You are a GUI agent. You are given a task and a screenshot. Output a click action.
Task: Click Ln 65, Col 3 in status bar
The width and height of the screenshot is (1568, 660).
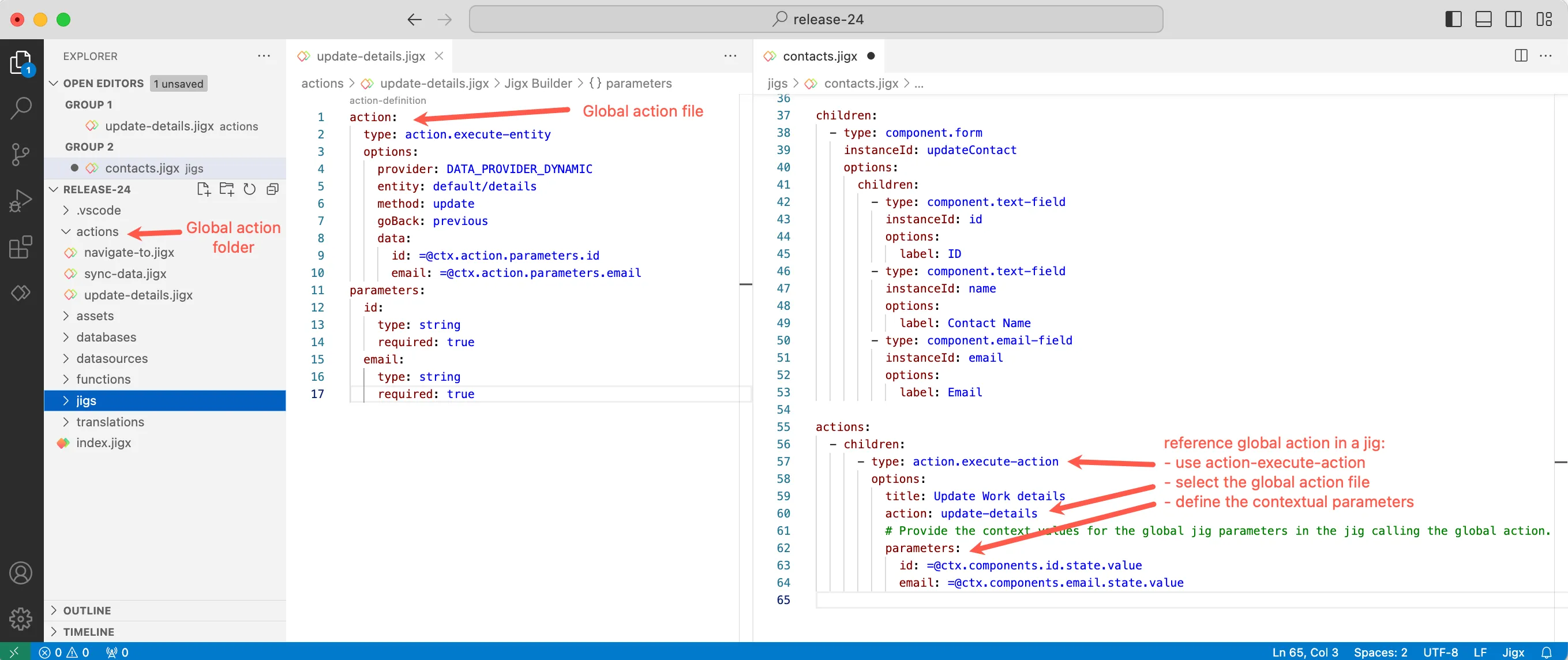point(1305,652)
